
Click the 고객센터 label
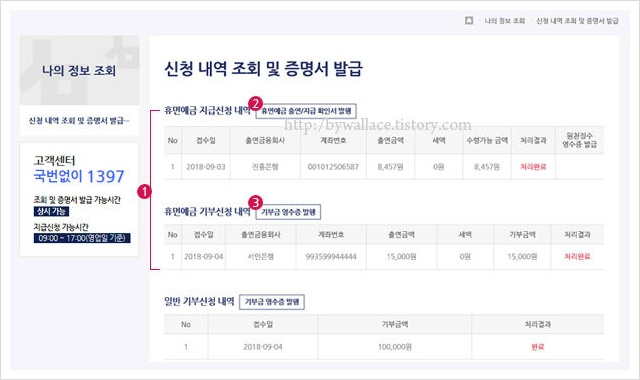point(54,160)
